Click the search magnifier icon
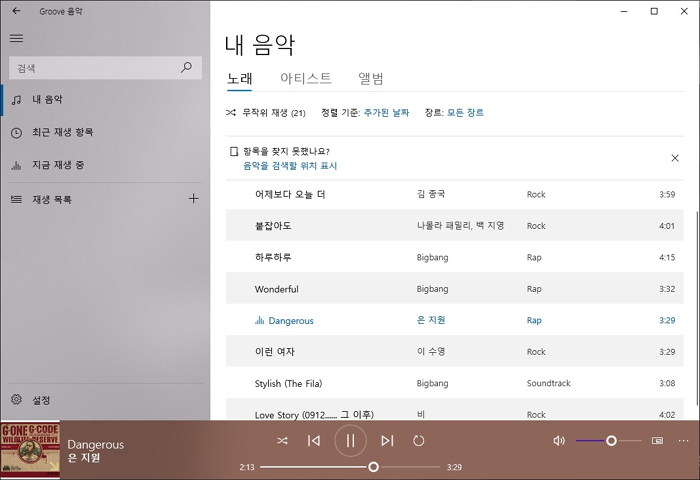The image size is (700, 480). pyautogui.click(x=186, y=67)
